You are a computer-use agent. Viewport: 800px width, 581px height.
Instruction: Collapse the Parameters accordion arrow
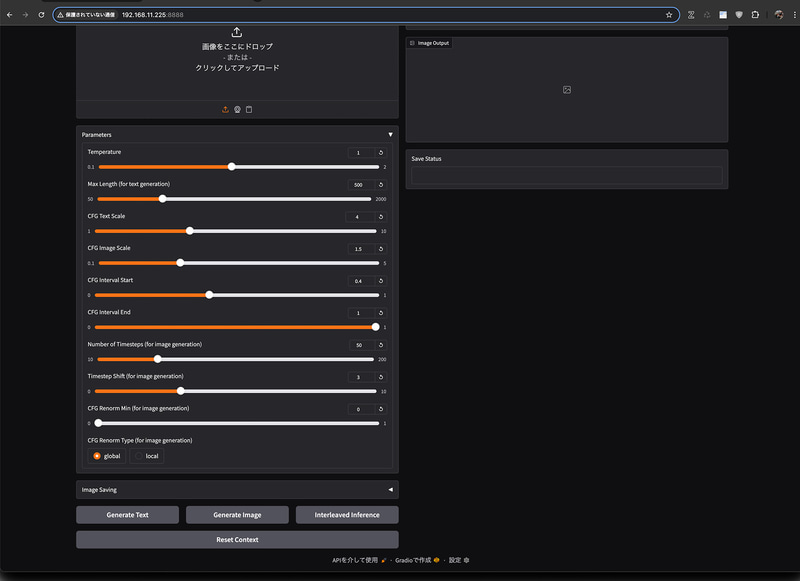pyautogui.click(x=390, y=135)
